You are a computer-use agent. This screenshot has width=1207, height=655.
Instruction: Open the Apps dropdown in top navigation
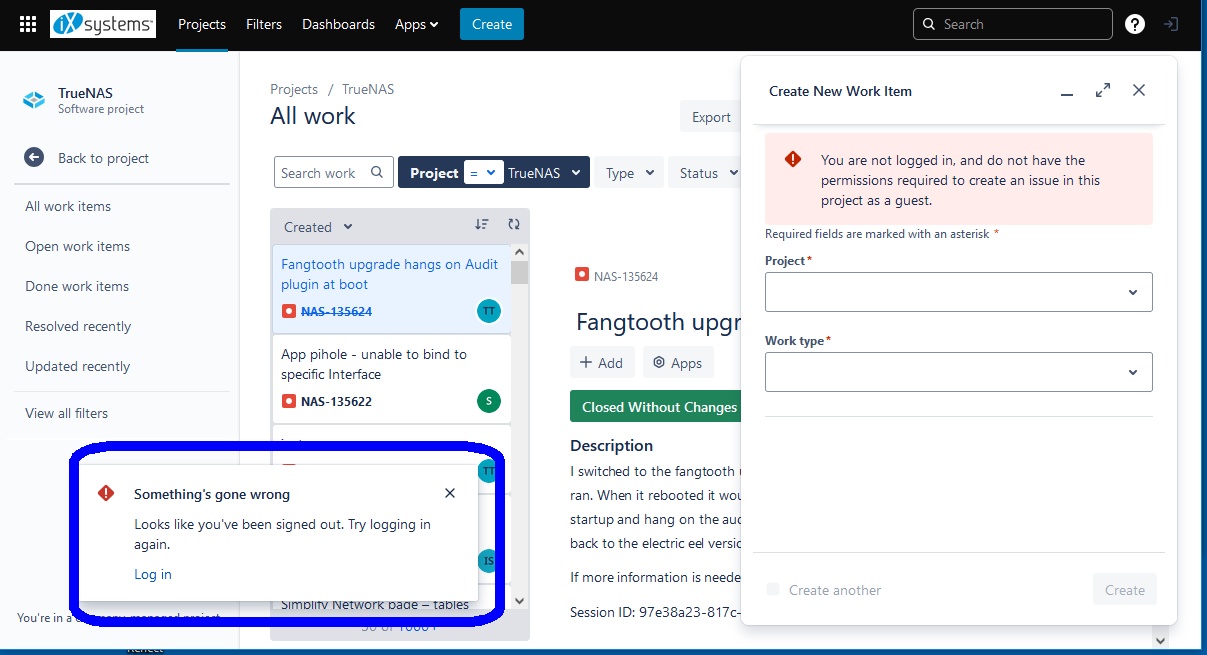click(417, 24)
